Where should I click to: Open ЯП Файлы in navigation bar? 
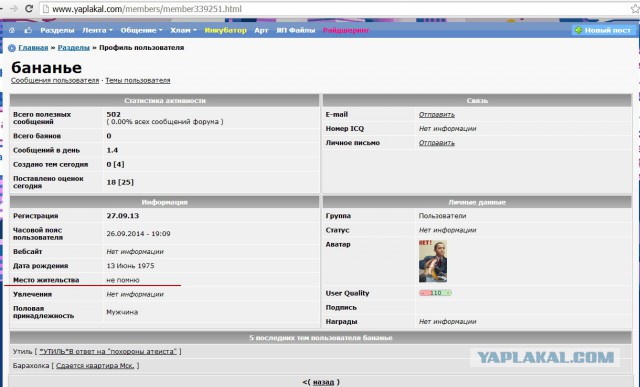296,30
